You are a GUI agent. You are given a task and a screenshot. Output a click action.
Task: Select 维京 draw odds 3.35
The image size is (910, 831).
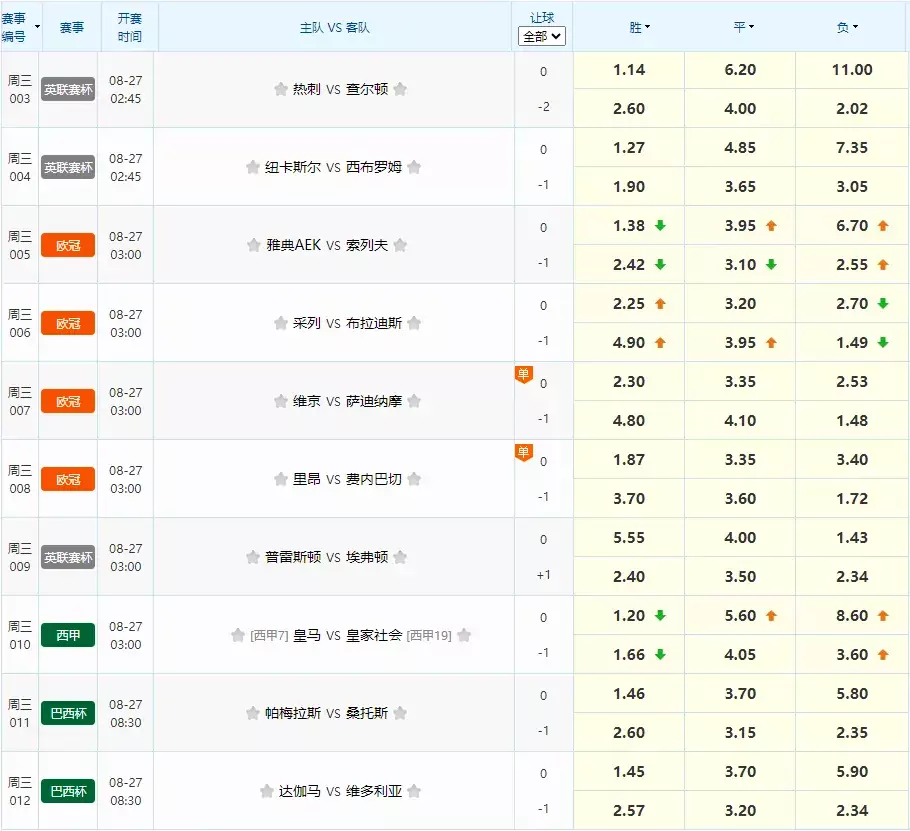(x=740, y=382)
